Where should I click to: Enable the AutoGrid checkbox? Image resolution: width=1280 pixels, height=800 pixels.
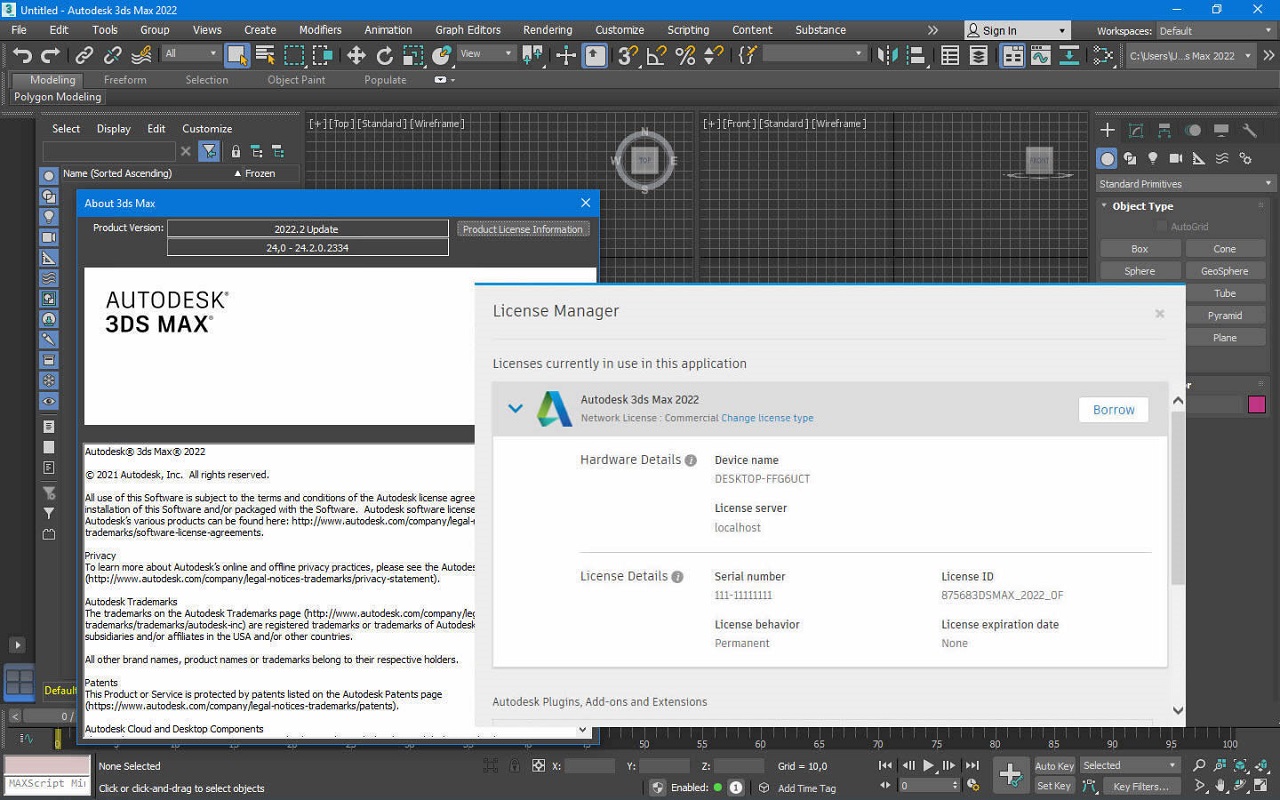click(1161, 227)
